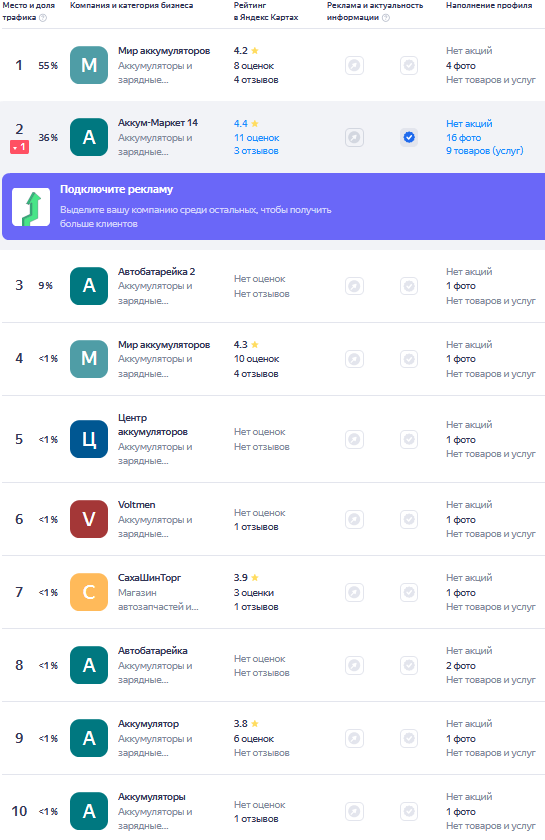Click the yellow 'С' avatar of СахаШинТорг

coord(89,592)
